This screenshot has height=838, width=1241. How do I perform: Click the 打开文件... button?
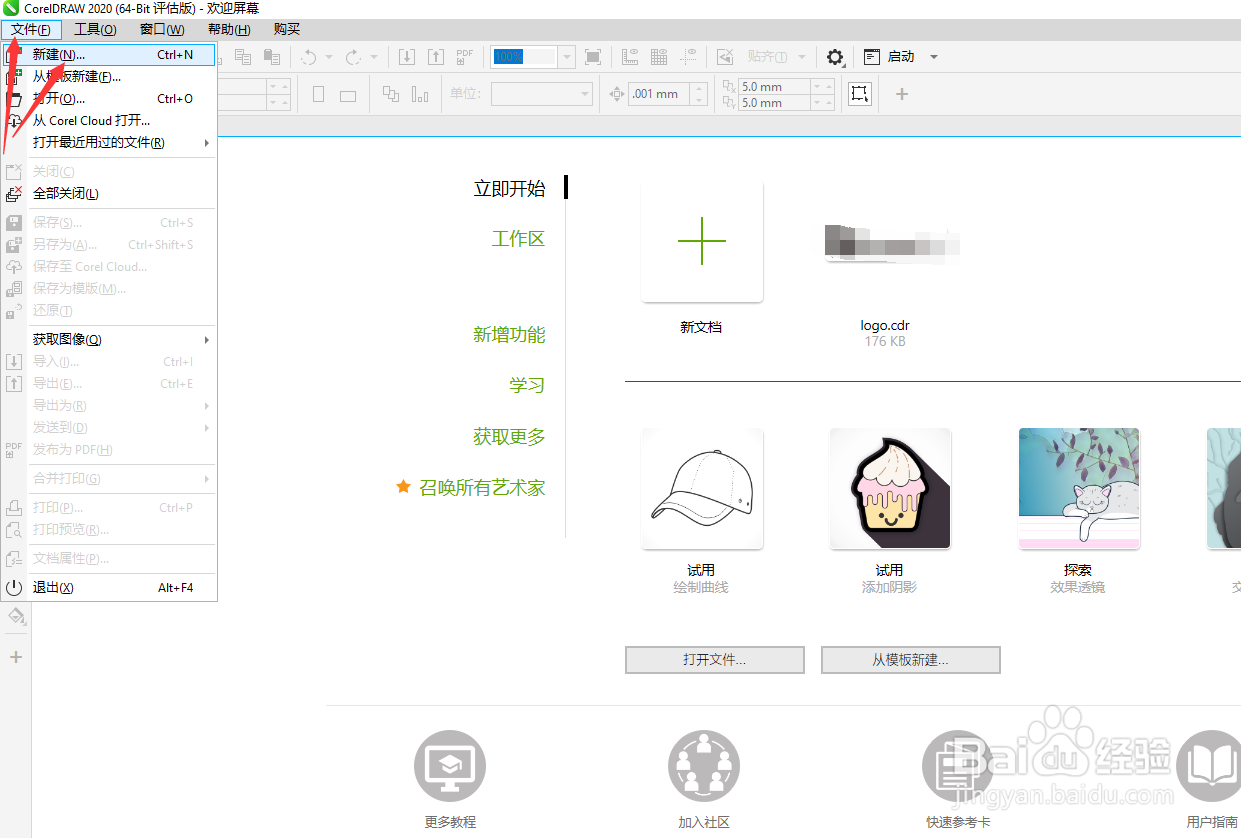click(x=715, y=660)
